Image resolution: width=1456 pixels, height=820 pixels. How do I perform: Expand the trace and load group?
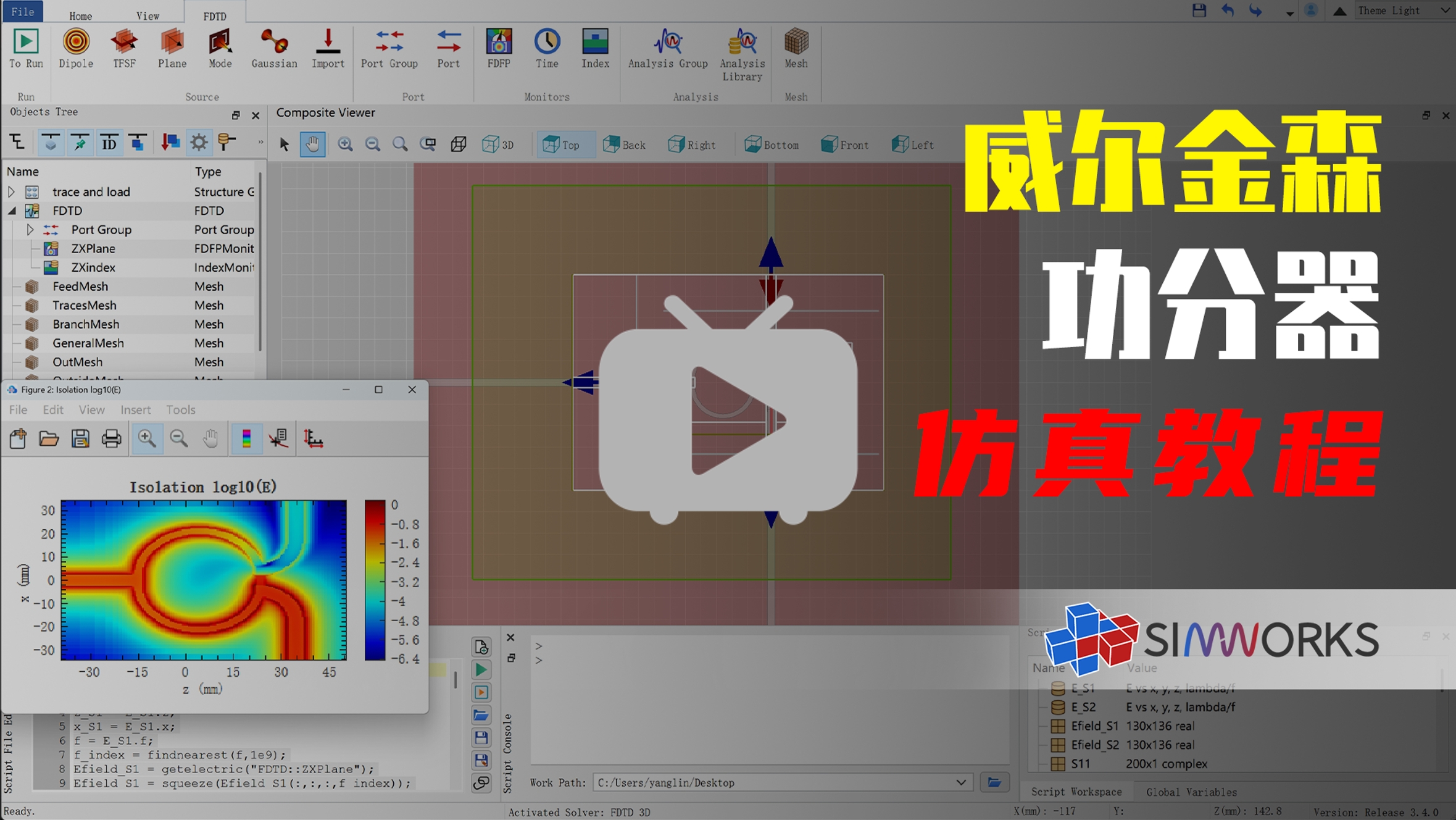tap(11, 192)
